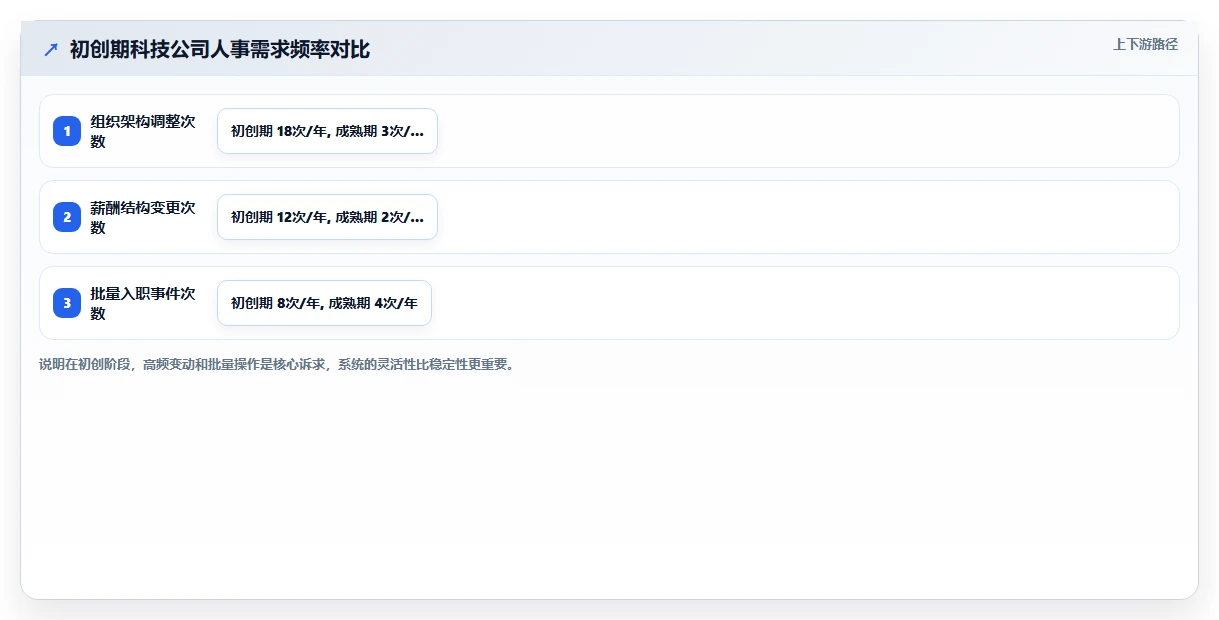The width and height of the screenshot is (1219, 620).
Task: Click the footnote starting with 说明在初创阶段
Action: (x=277, y=364)
